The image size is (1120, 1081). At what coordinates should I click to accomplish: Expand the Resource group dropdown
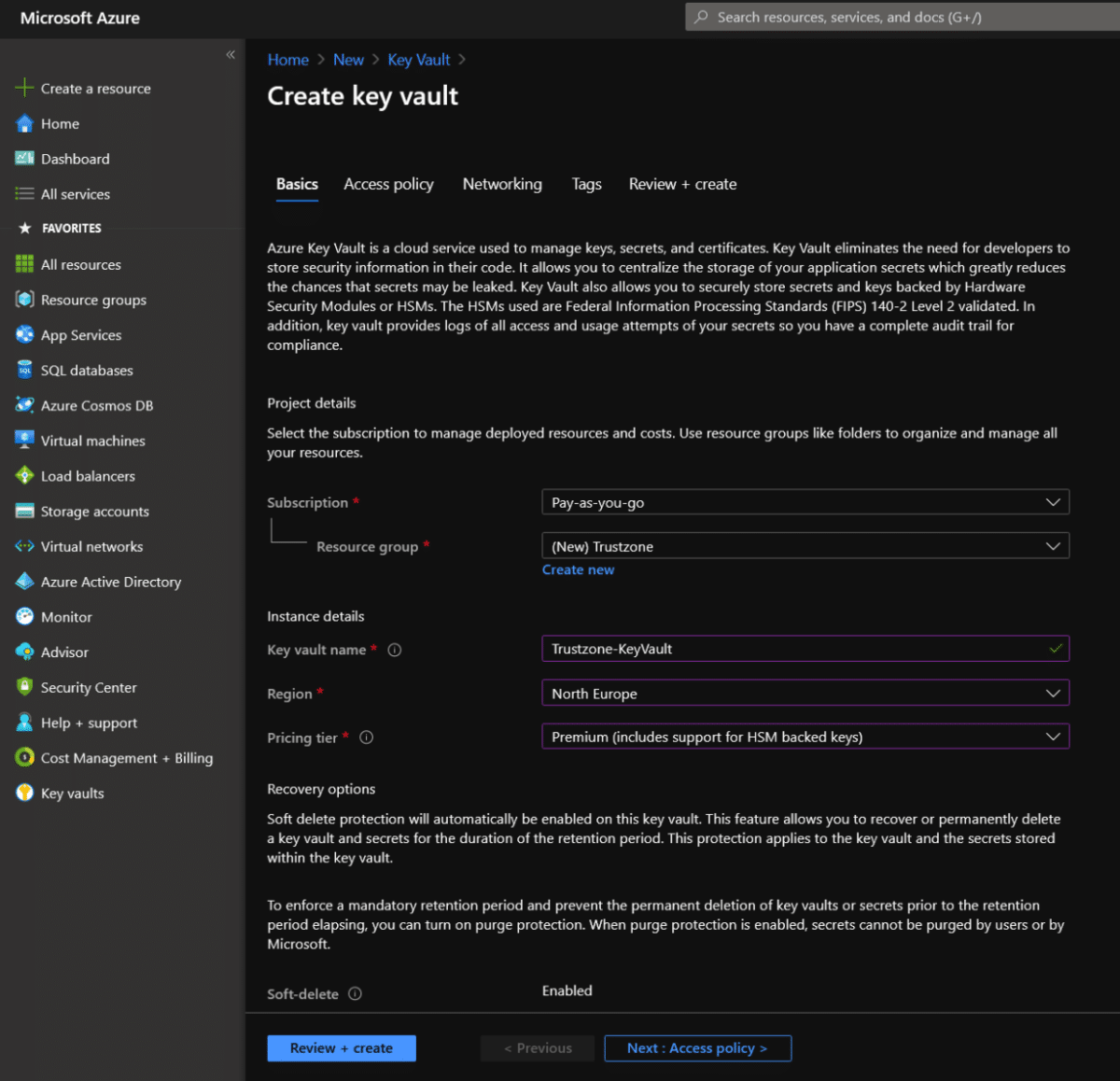click(805, 545)
